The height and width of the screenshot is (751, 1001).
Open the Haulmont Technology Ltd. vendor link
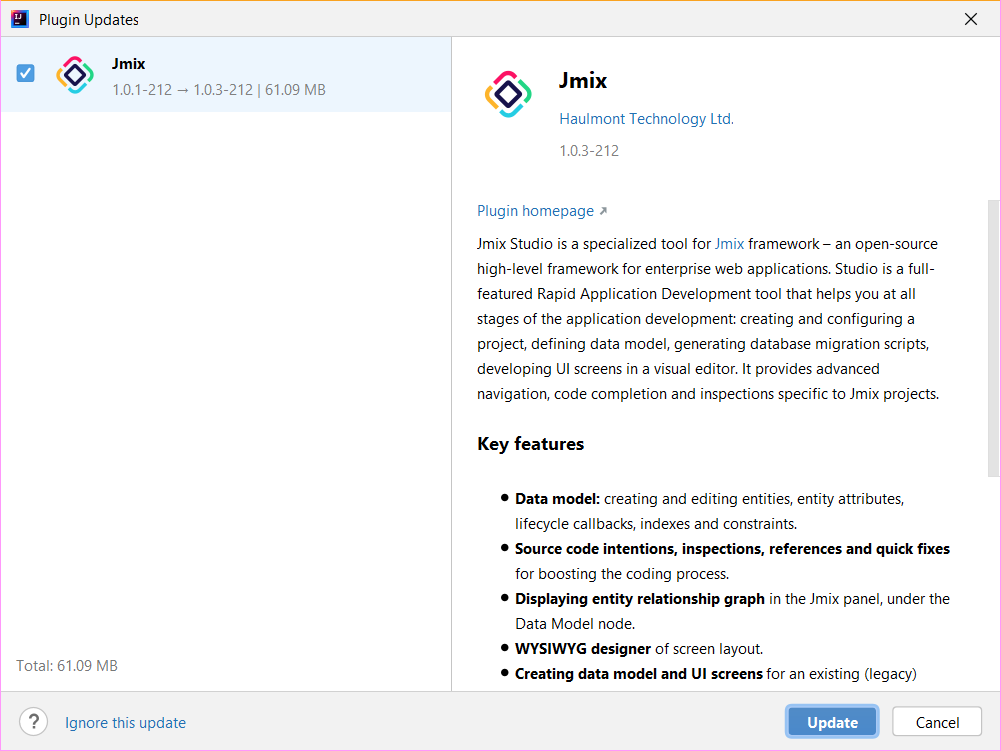pos(646,119)
